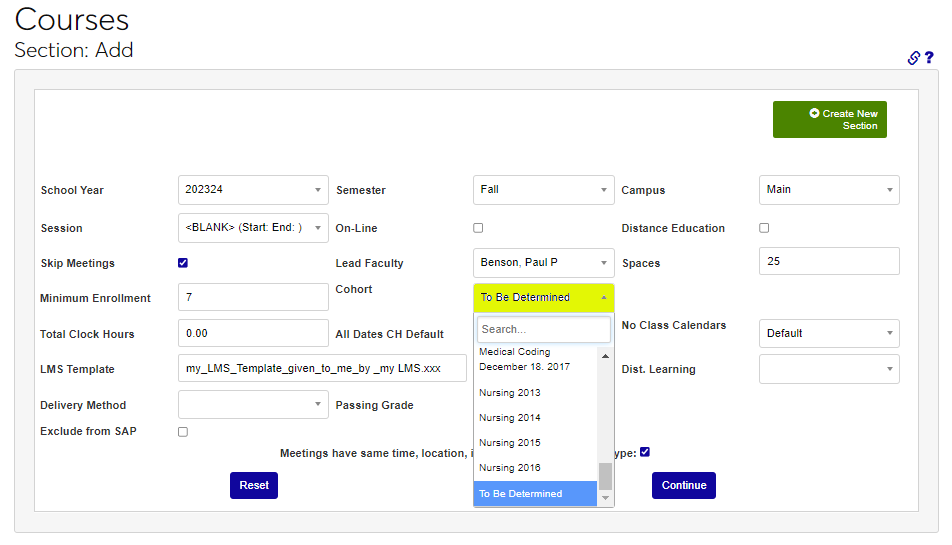Open the Campus dropdown
952x545 pixels.
pyautogui.click(x=828, y=190)
